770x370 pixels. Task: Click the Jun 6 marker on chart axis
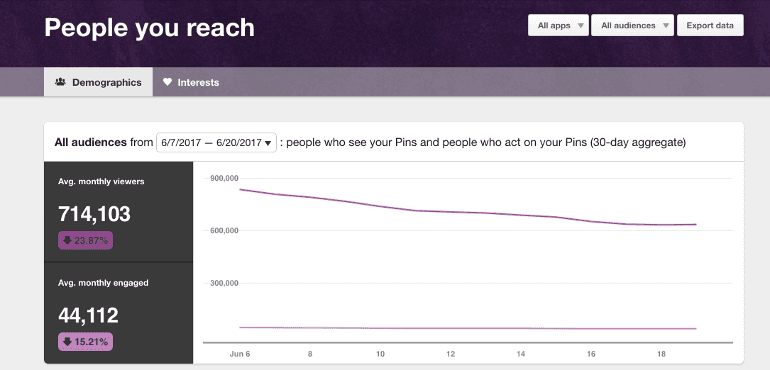[x=240, y=353]
